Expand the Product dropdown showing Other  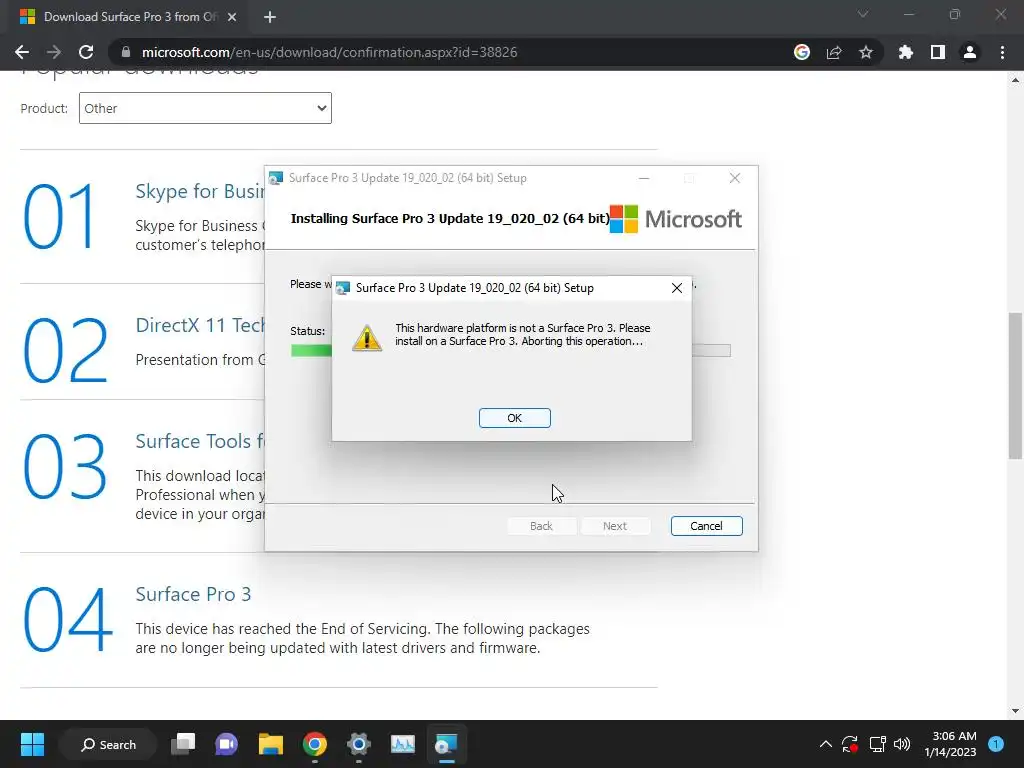click(205, 108)
